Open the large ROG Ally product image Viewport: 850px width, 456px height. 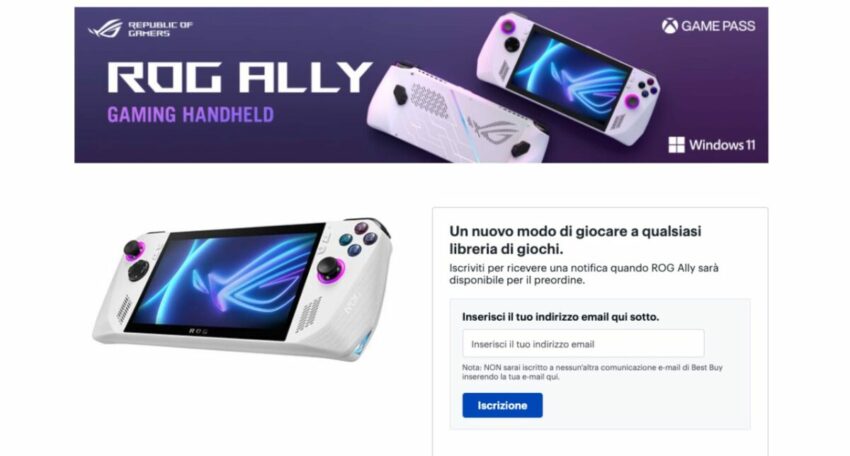pyautogui.click(x=242, y=288)
